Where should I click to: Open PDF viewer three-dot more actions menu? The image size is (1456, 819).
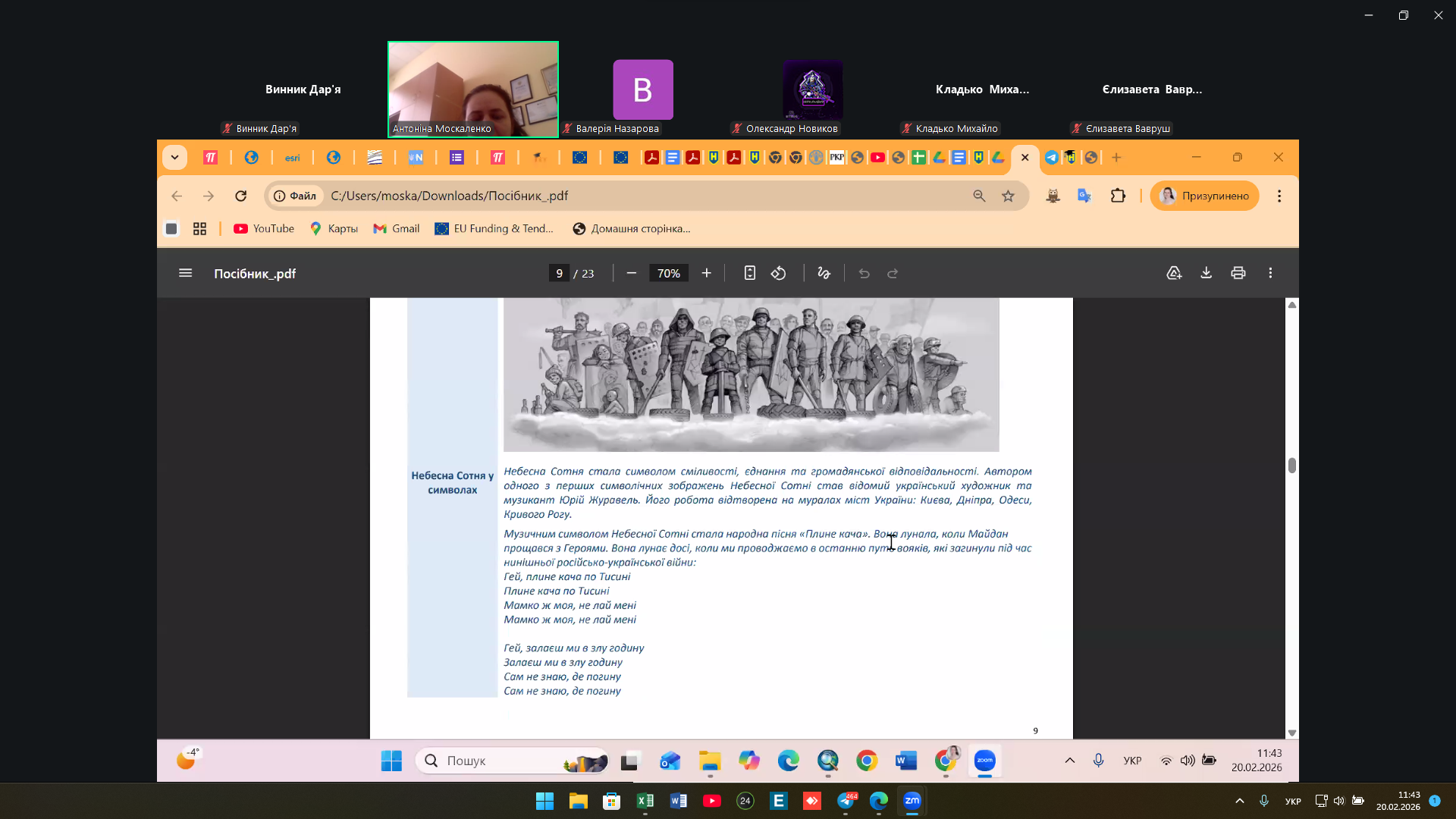1270,273
